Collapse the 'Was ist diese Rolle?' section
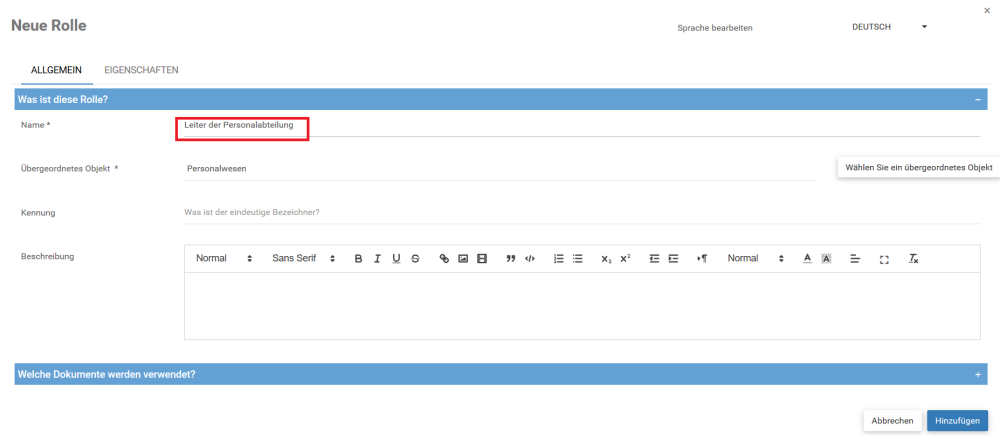The image size is (1000, 436). (x=978, y=99)
